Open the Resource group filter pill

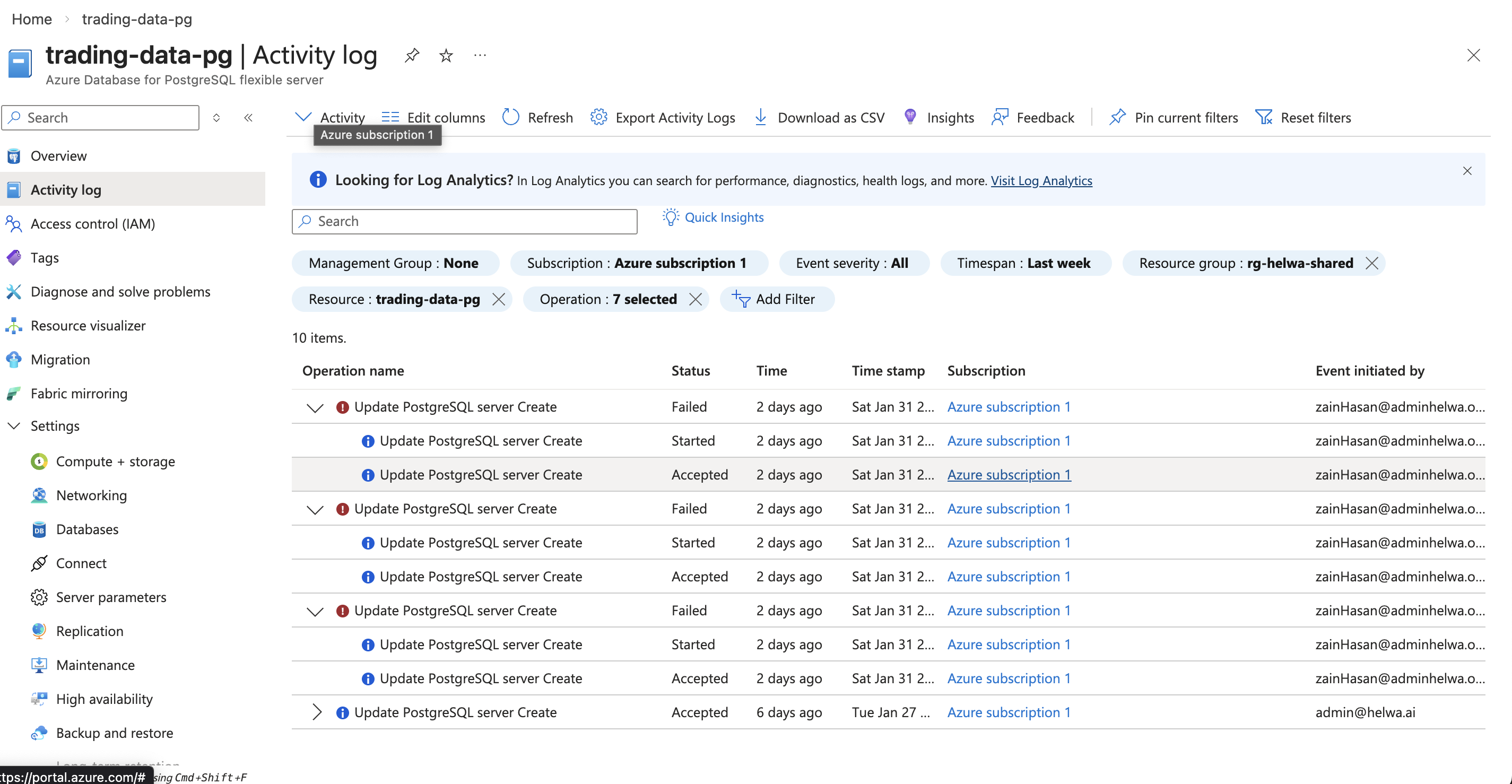click(1246, 263)
